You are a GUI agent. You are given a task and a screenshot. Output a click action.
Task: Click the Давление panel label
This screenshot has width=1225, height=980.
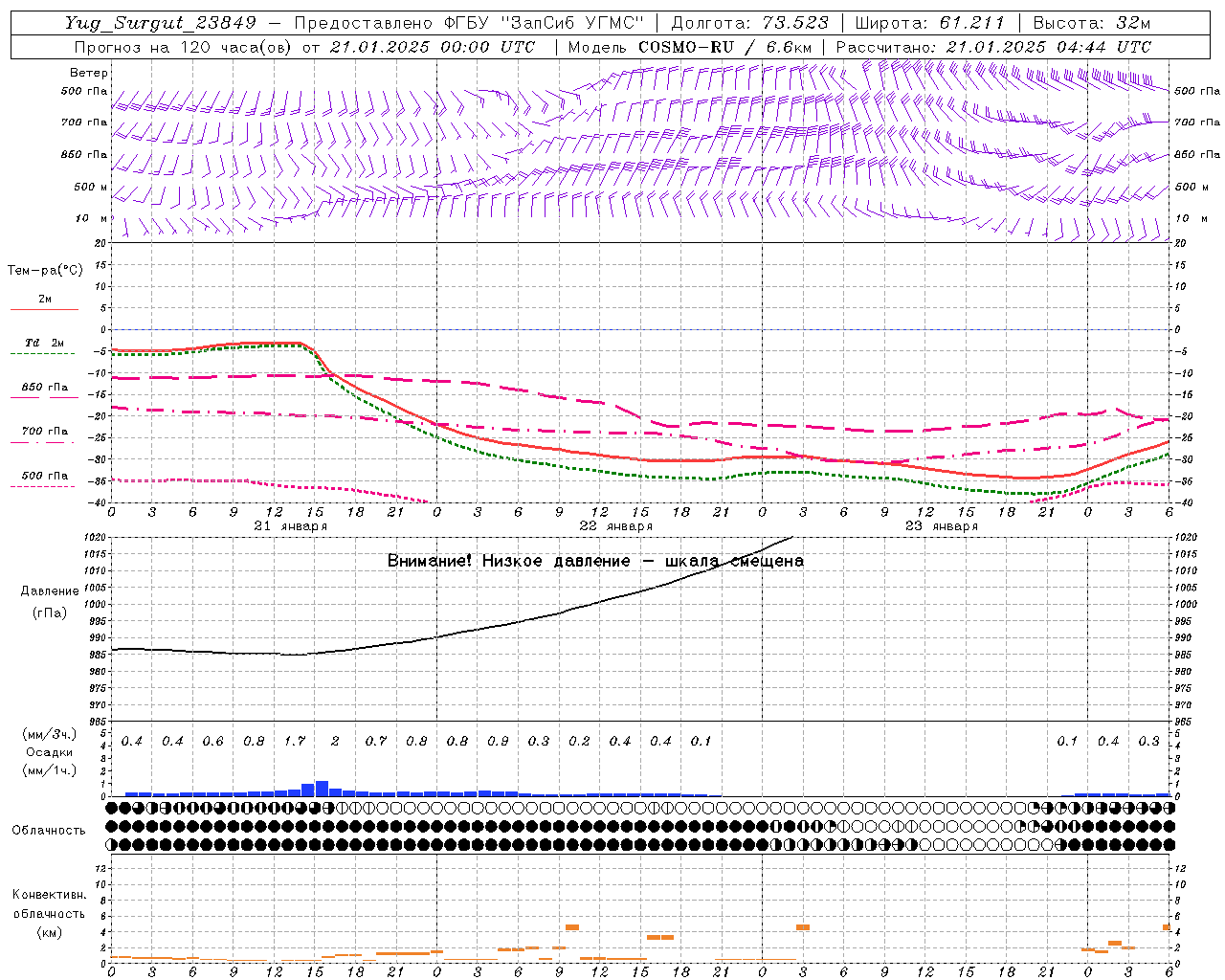pyautogui.click(x=50, y=591)
